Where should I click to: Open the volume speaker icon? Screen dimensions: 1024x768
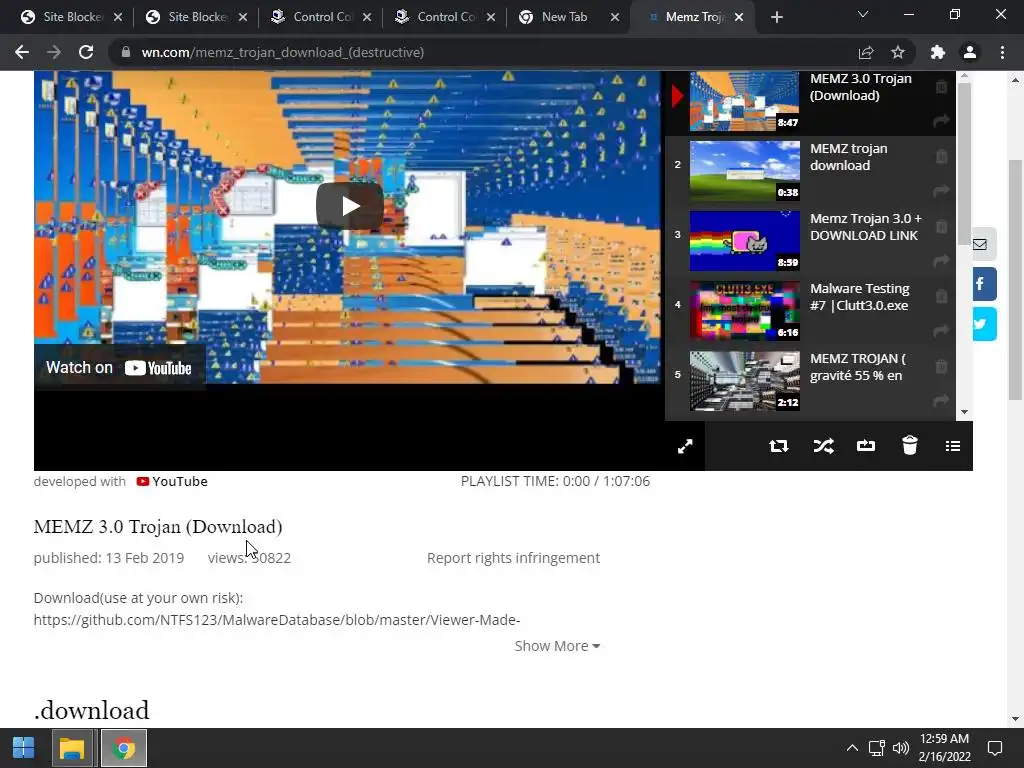(x=901, y=748)
